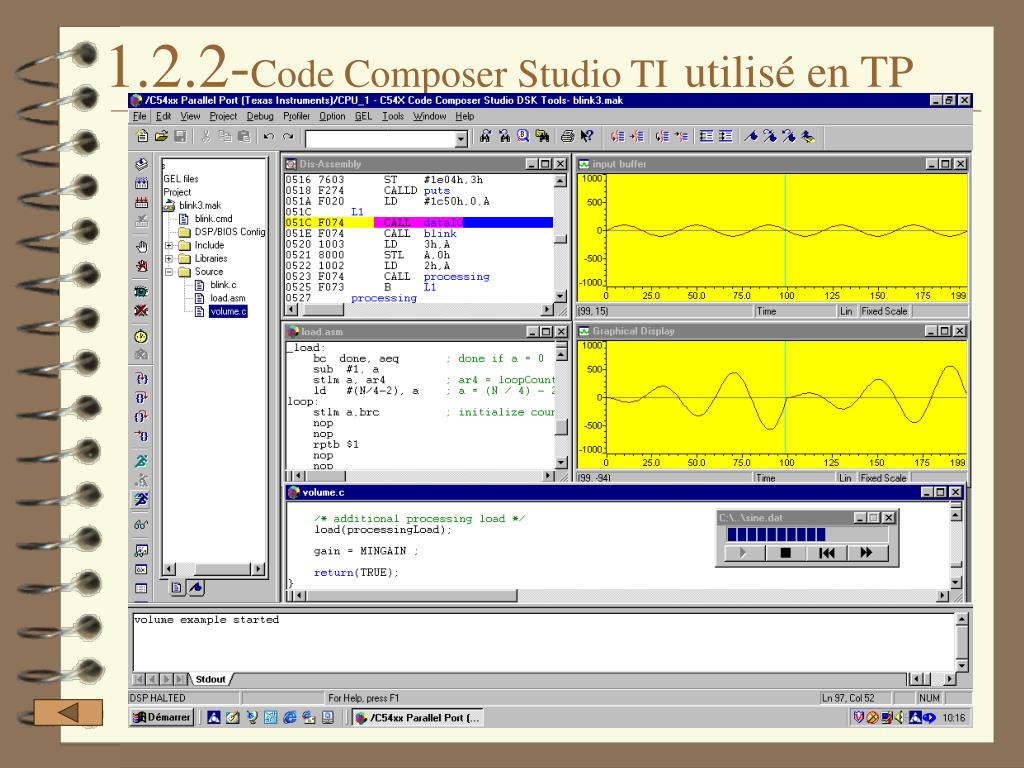Expand the Libraries folder node
Image resolution: width=1024 pixels, height=768 pixels.
tap(168, 259)
